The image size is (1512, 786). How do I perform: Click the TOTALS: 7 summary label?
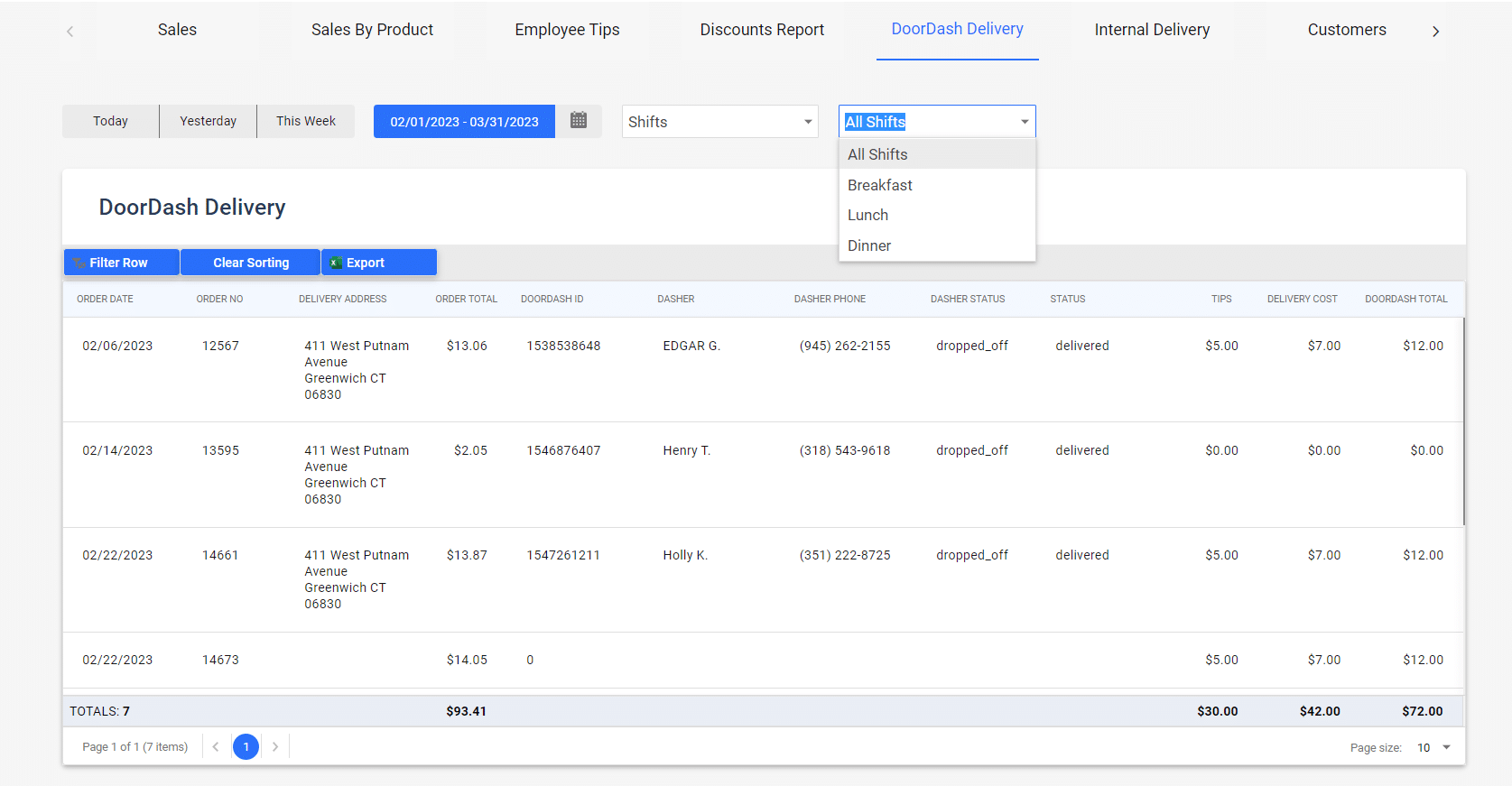(x=99, y=711)
